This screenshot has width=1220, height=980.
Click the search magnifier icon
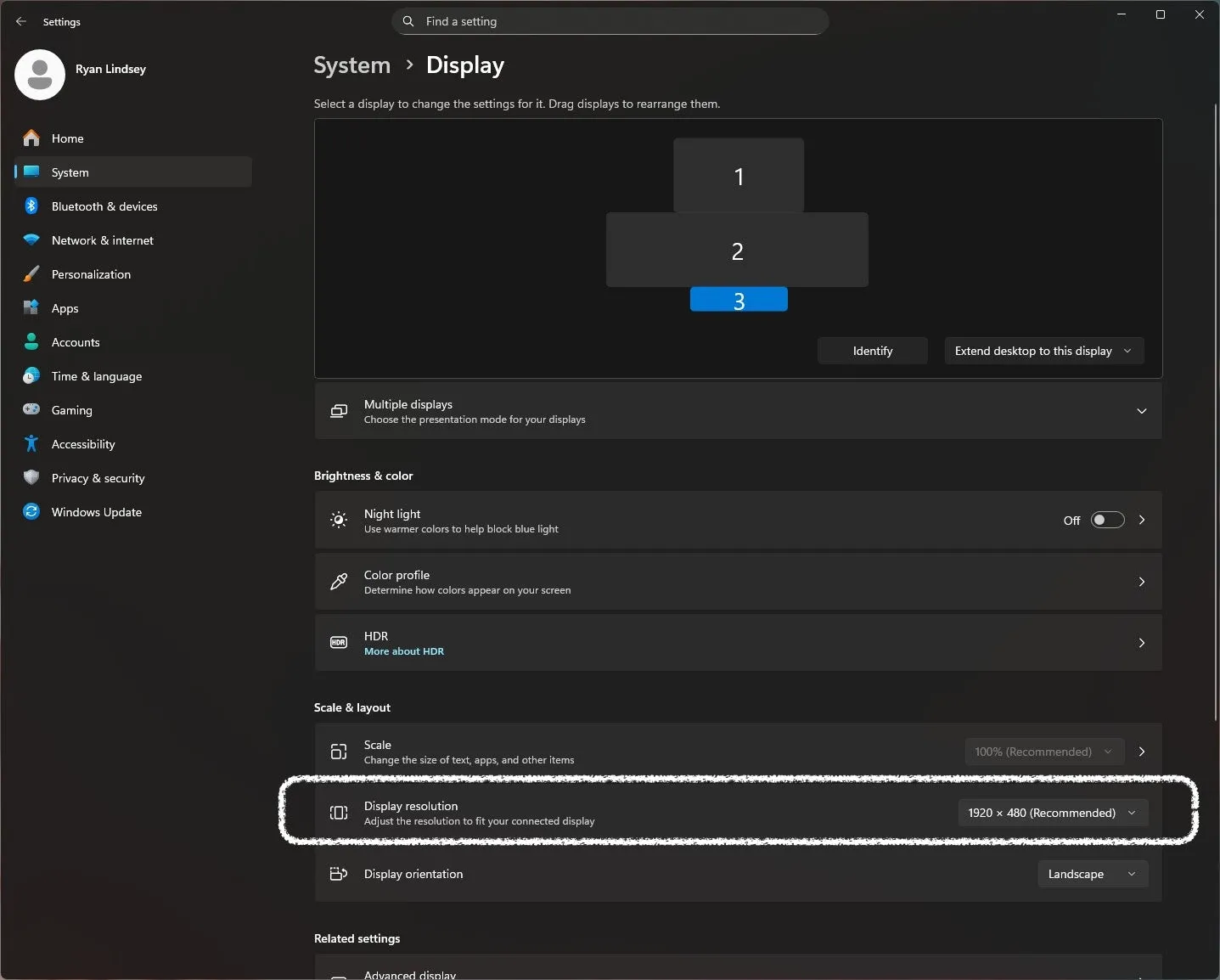408,21
